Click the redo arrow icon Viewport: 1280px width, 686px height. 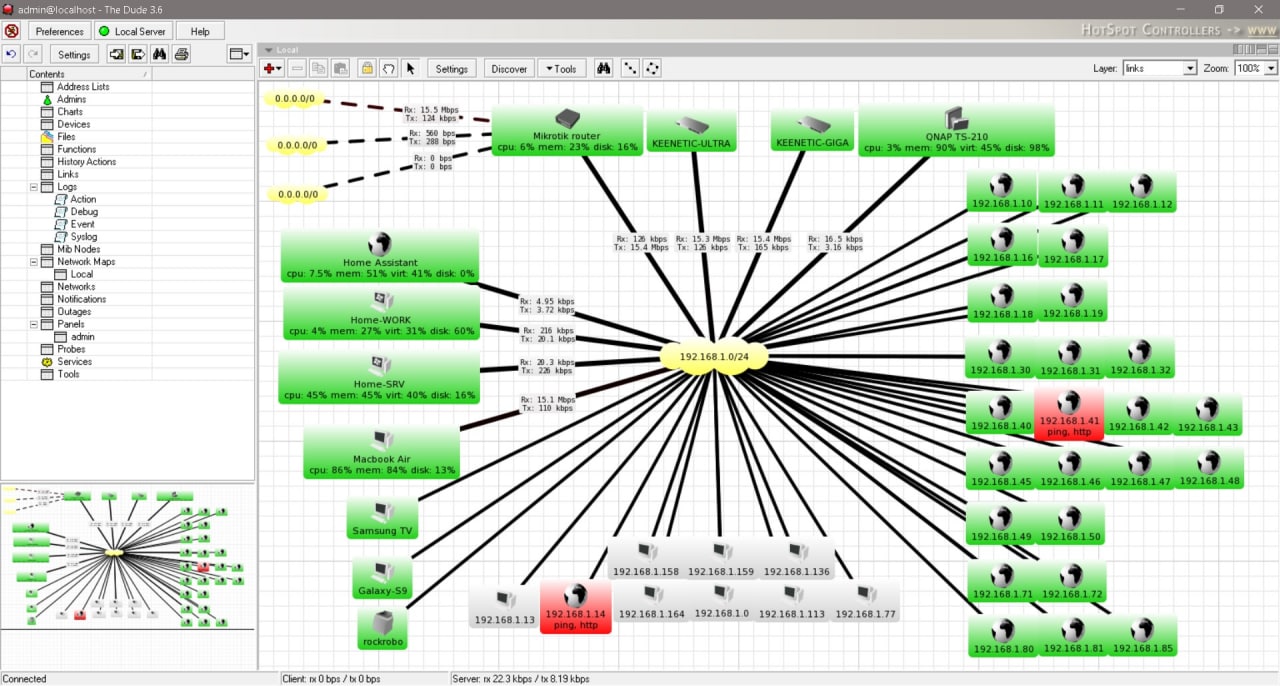[33, 54]
